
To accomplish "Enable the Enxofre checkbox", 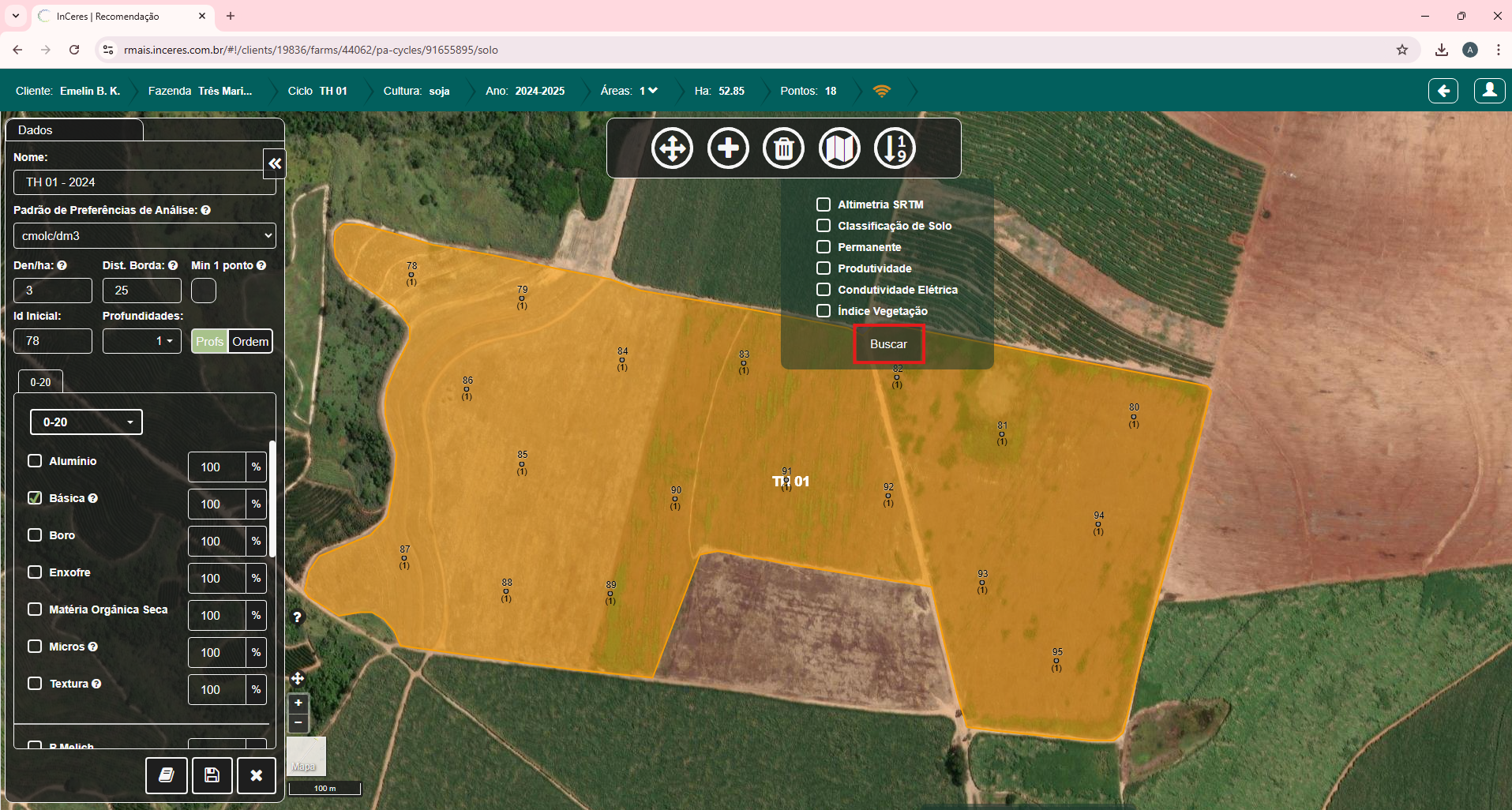I will pyautogui.click(x=35, y=572).
